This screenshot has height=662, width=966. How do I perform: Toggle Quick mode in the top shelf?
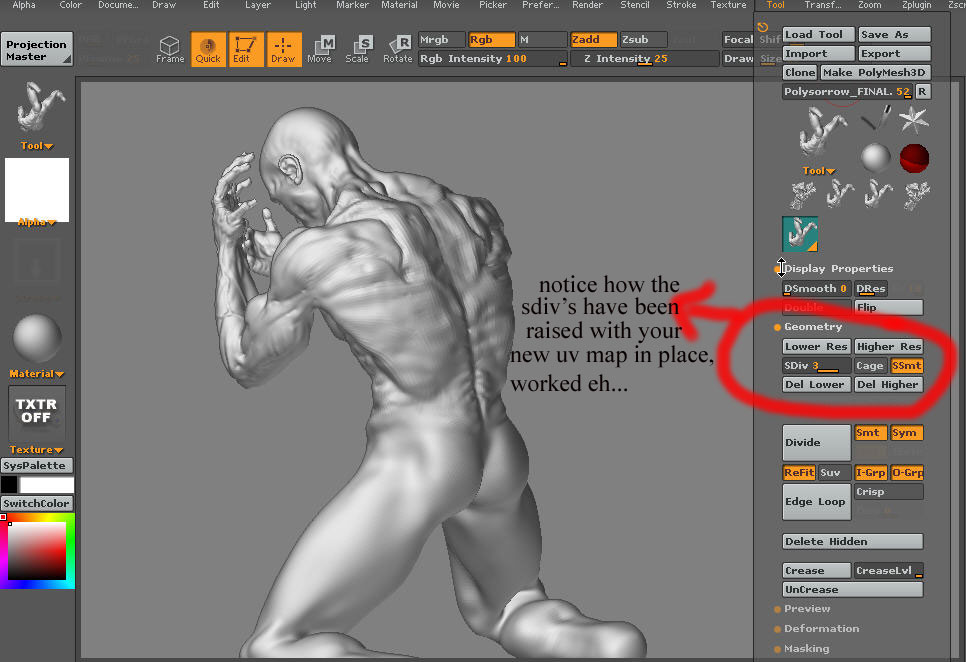(208, 49)
